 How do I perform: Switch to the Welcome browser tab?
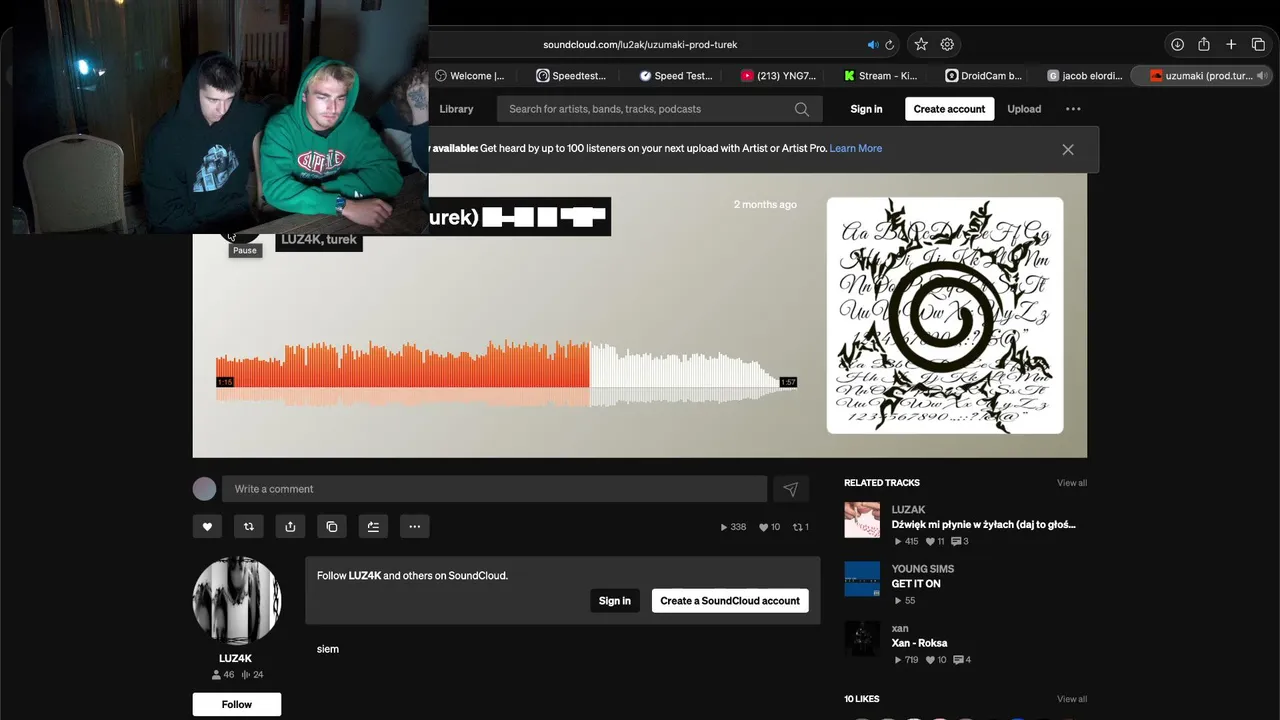click(471, 76)
